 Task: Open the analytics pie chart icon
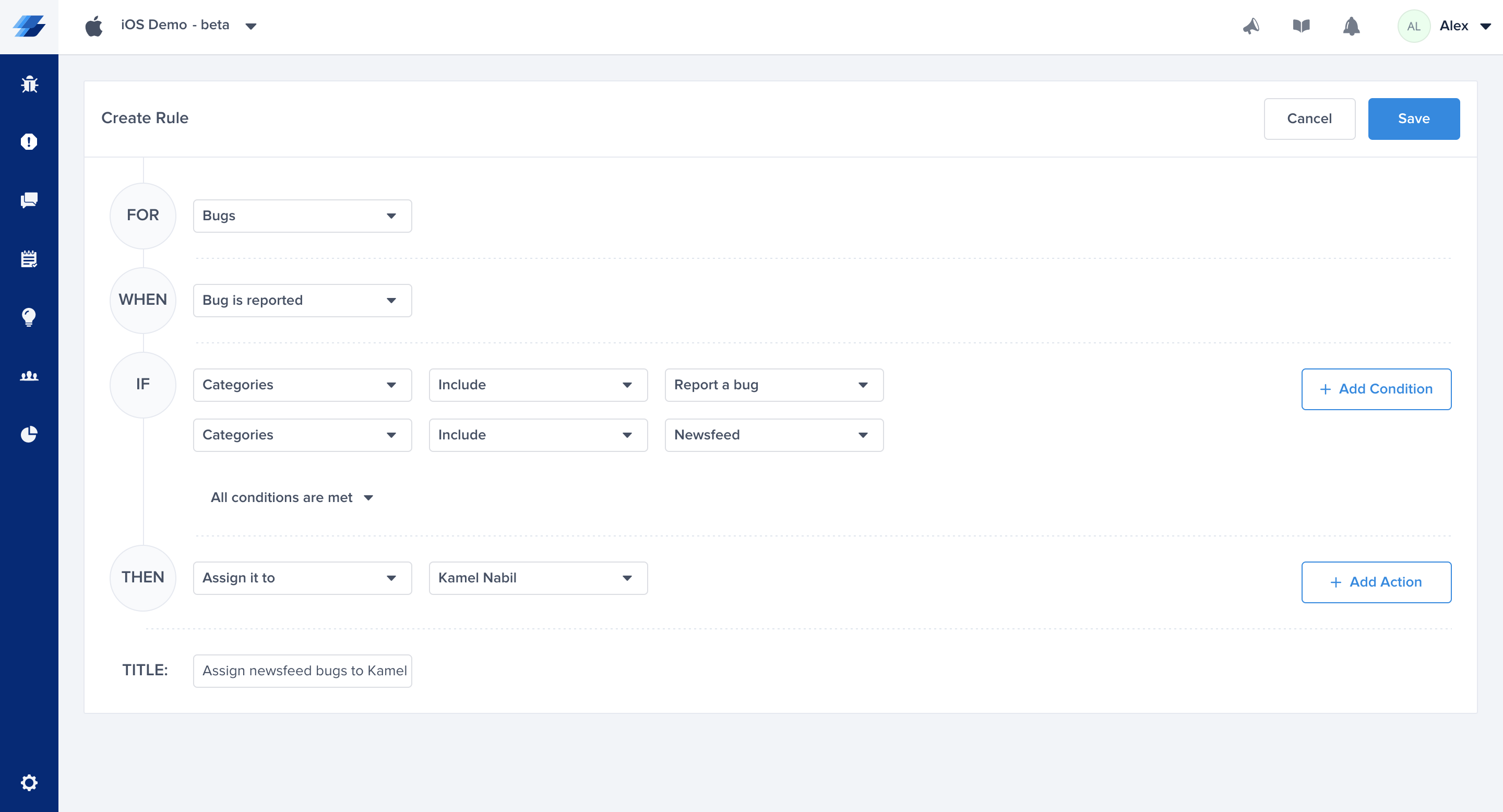tap(29, 434)
